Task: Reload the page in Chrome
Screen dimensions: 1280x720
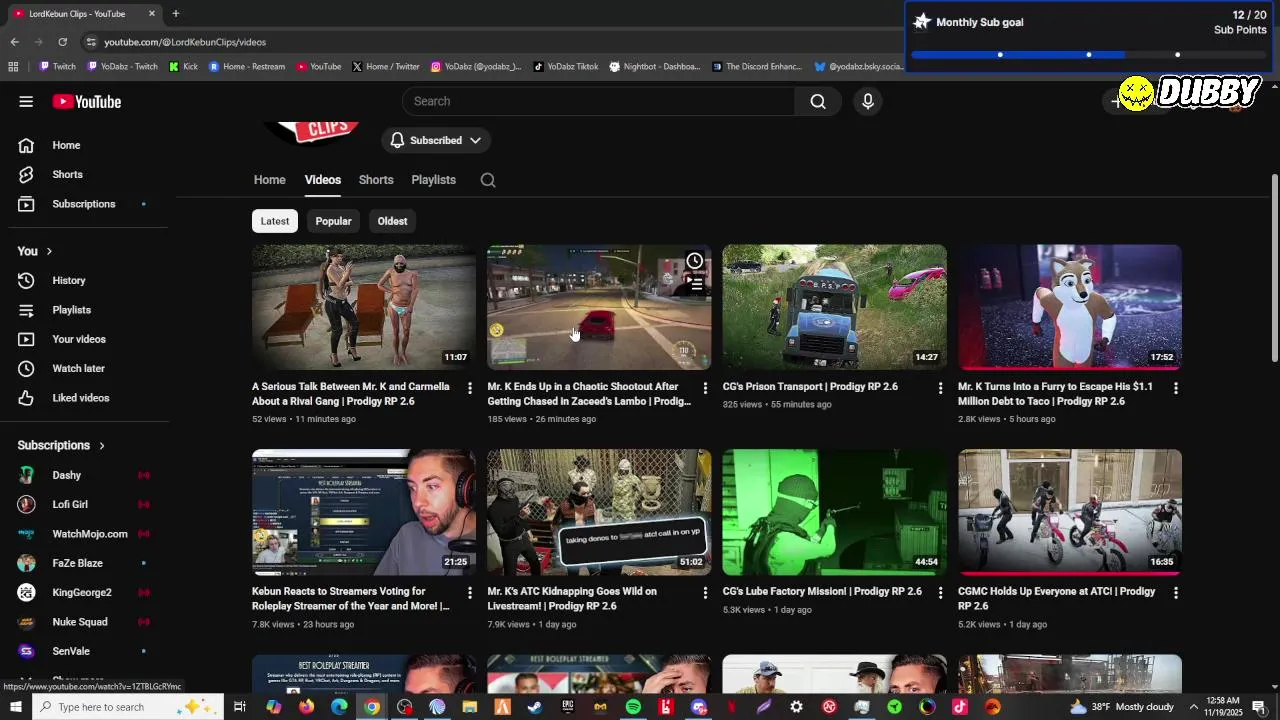Action: coord(62,42)
